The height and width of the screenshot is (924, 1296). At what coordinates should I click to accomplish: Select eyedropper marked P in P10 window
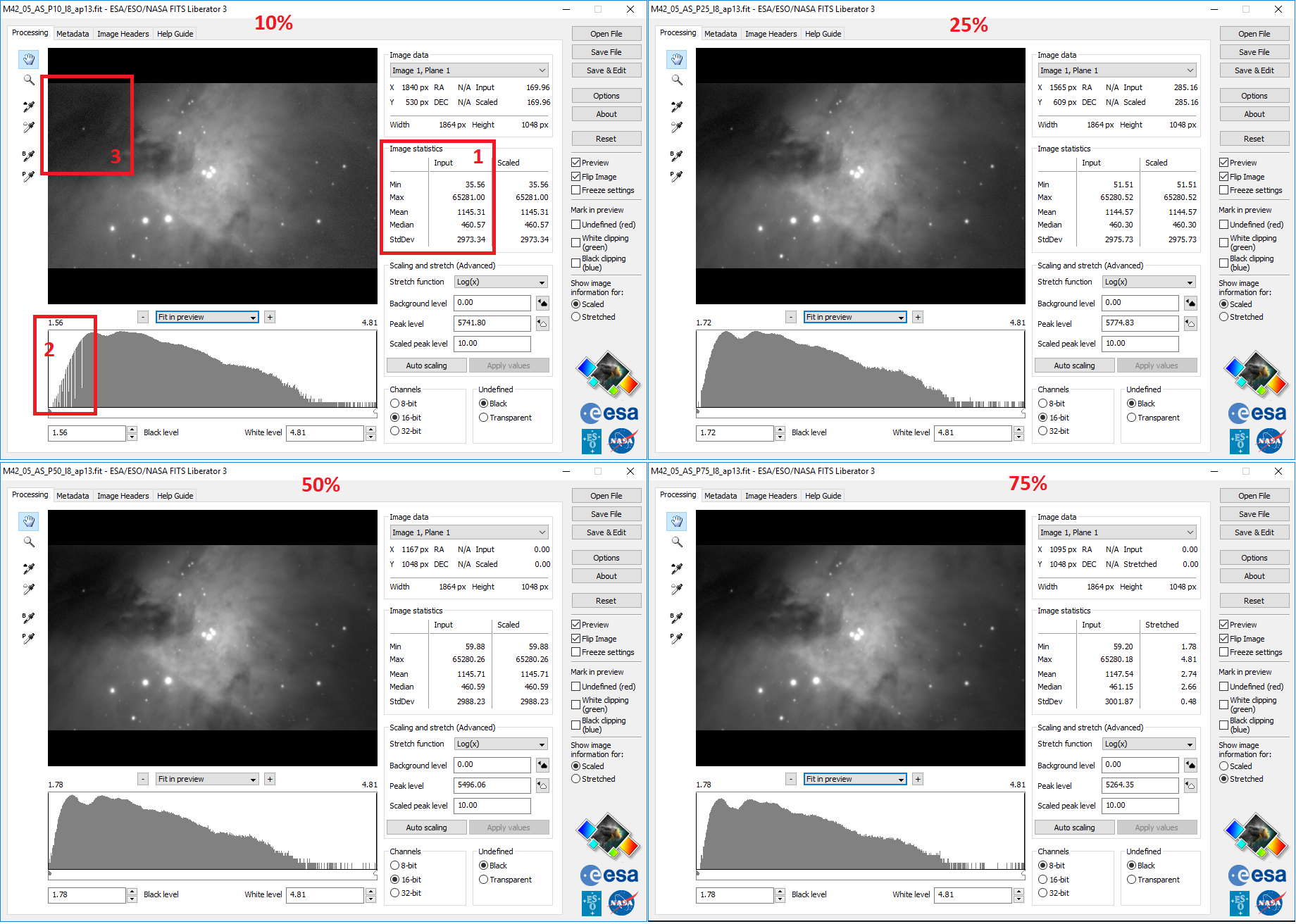[x=29, y=176]
